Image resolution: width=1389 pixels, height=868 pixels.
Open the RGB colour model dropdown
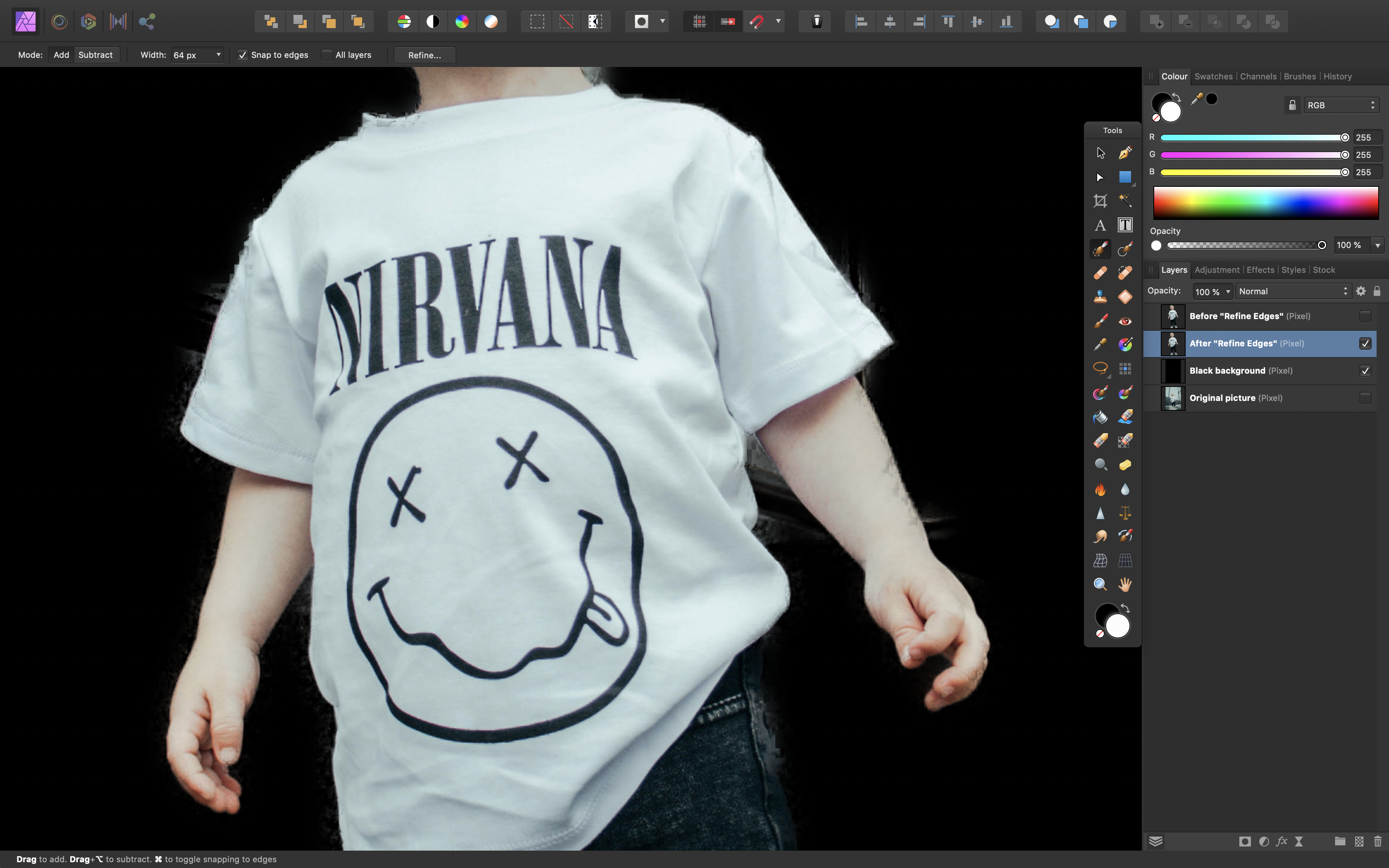click(1341, 105)
